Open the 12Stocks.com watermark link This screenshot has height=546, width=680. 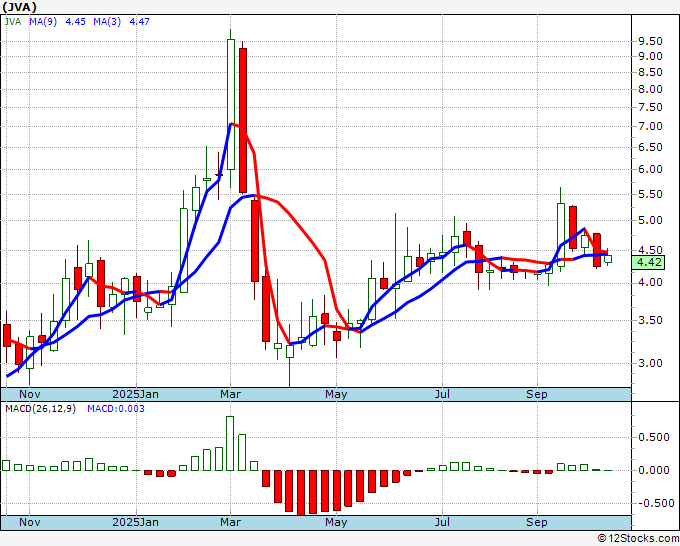point(636,539)
